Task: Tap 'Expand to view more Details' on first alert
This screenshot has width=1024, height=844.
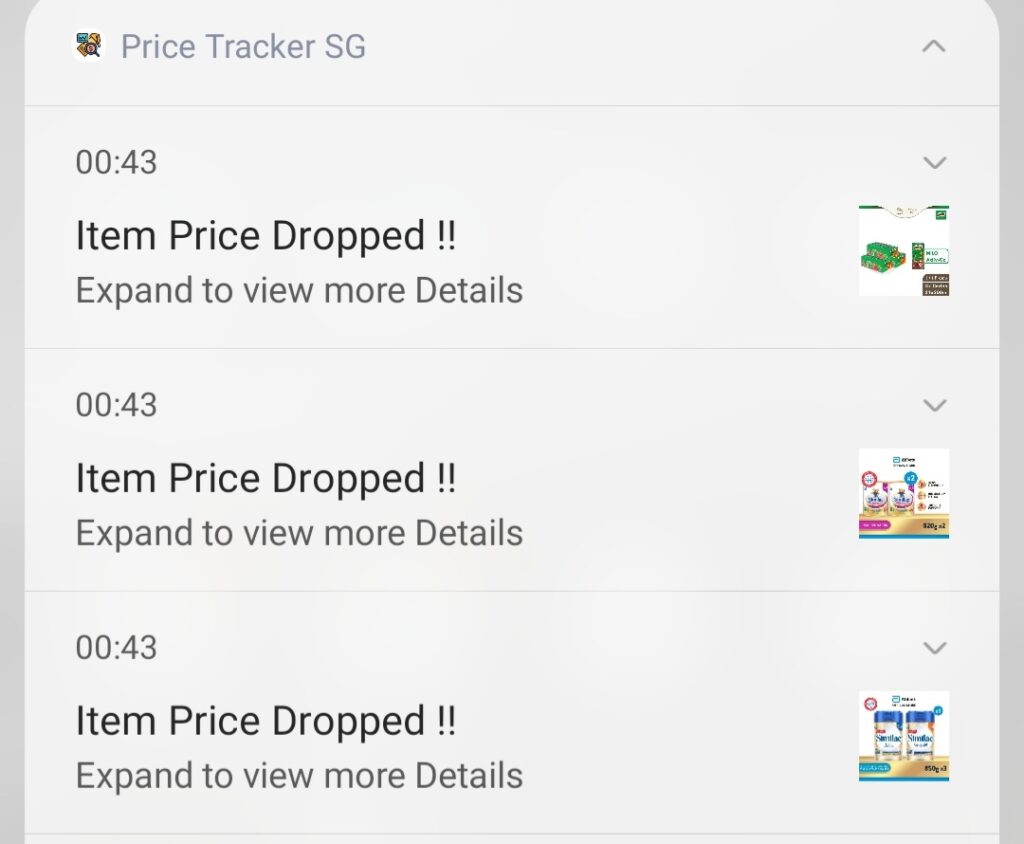Action: 298,290
